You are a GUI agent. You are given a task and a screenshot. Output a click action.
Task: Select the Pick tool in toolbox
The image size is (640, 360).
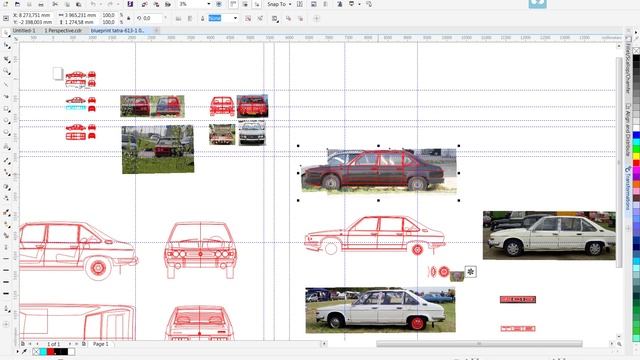click(x=7, y=33)
